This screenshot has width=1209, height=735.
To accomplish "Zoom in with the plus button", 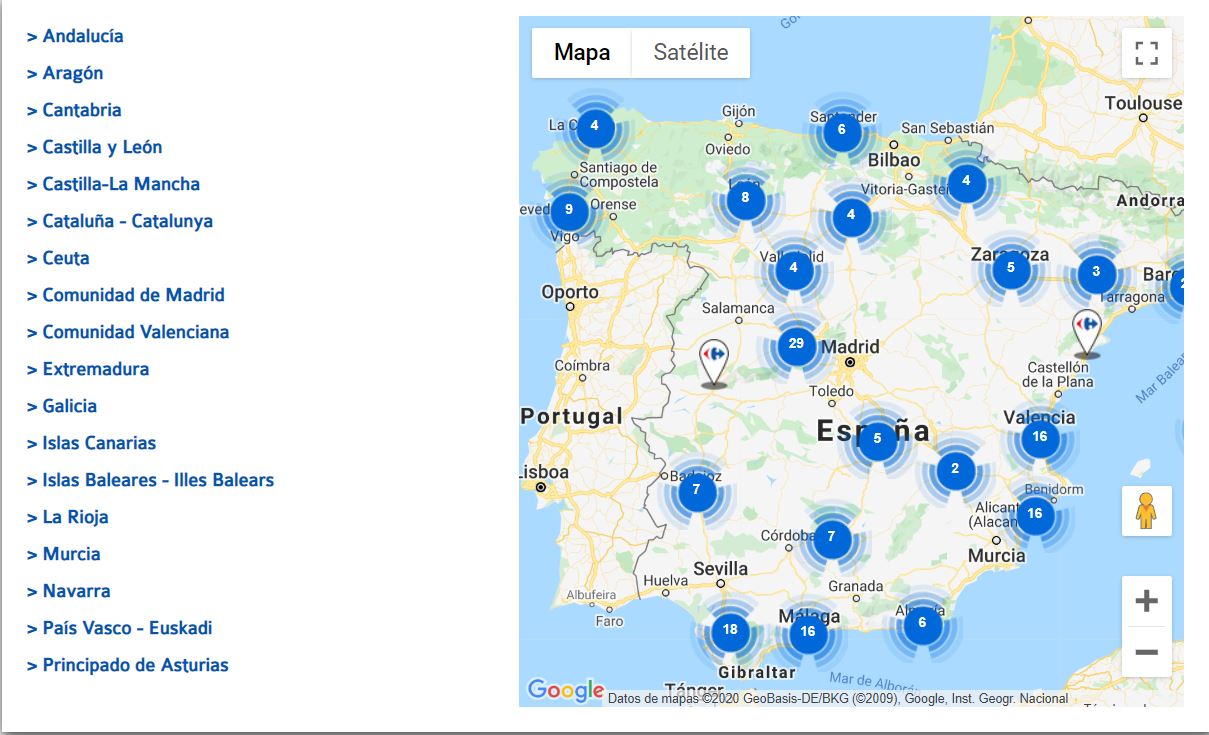I will 1146,601.
